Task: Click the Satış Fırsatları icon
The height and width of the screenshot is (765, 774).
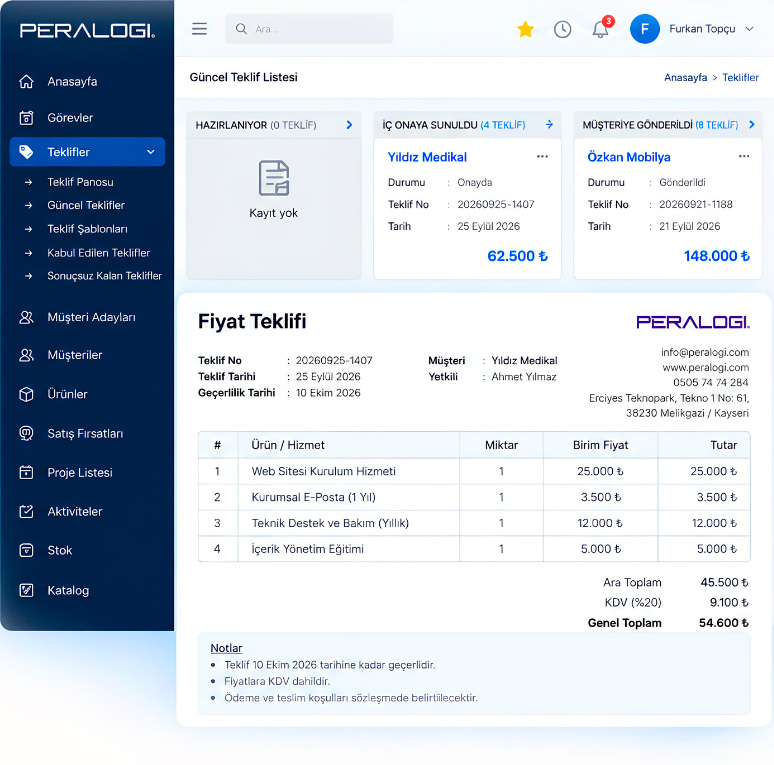Action: pyautogui.click(x=26, y=433)
